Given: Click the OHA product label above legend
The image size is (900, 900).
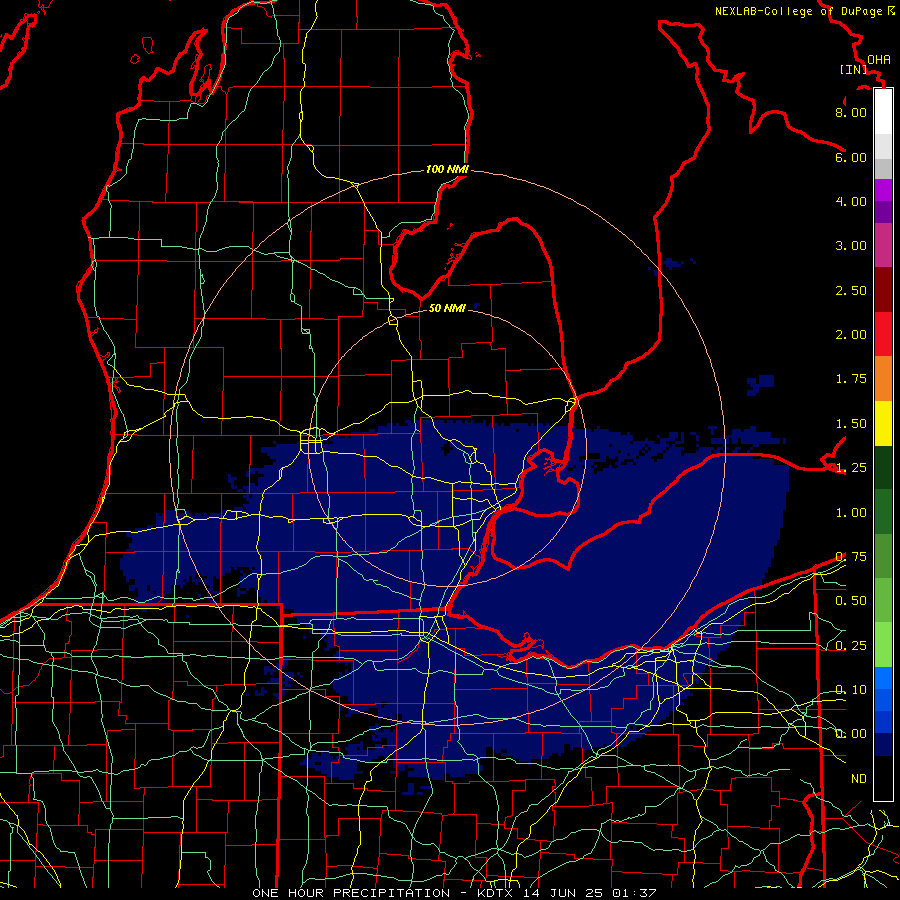Looking at the screenshot, I should coord(879,59).
